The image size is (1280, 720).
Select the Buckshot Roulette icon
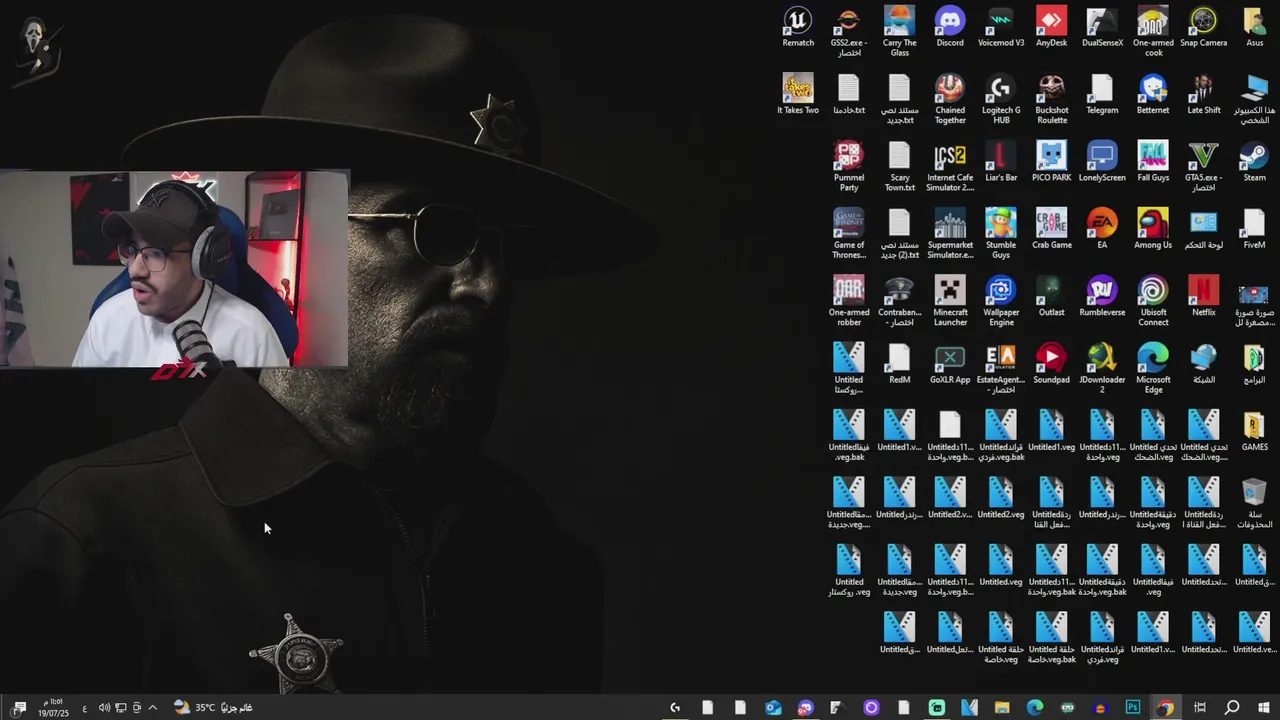[1051, 99]
